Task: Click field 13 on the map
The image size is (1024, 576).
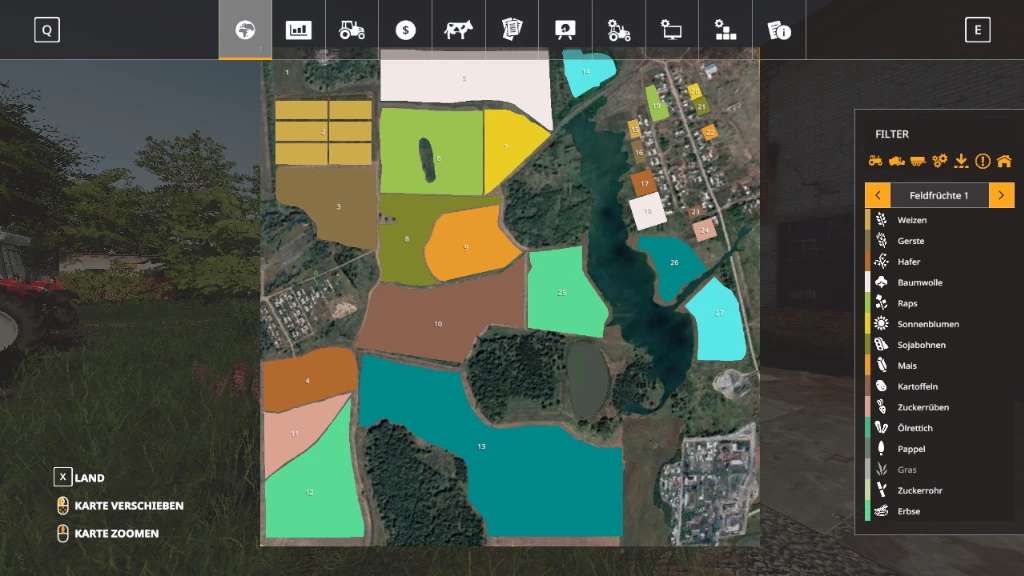Action: pyautogui.click(x=482, y=445)
